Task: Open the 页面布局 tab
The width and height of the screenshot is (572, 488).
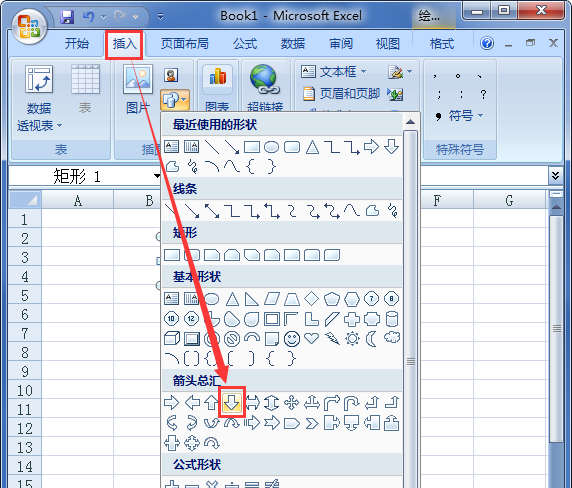Action: pyautogui.click(x=185, y=43)
